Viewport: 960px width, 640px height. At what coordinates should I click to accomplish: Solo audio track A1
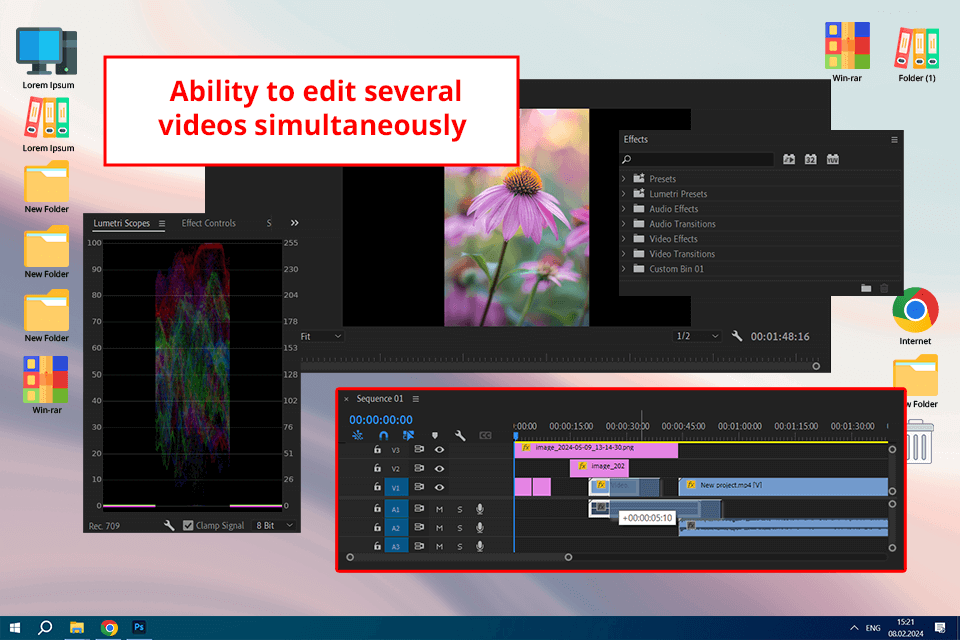[x=460, y=509]
